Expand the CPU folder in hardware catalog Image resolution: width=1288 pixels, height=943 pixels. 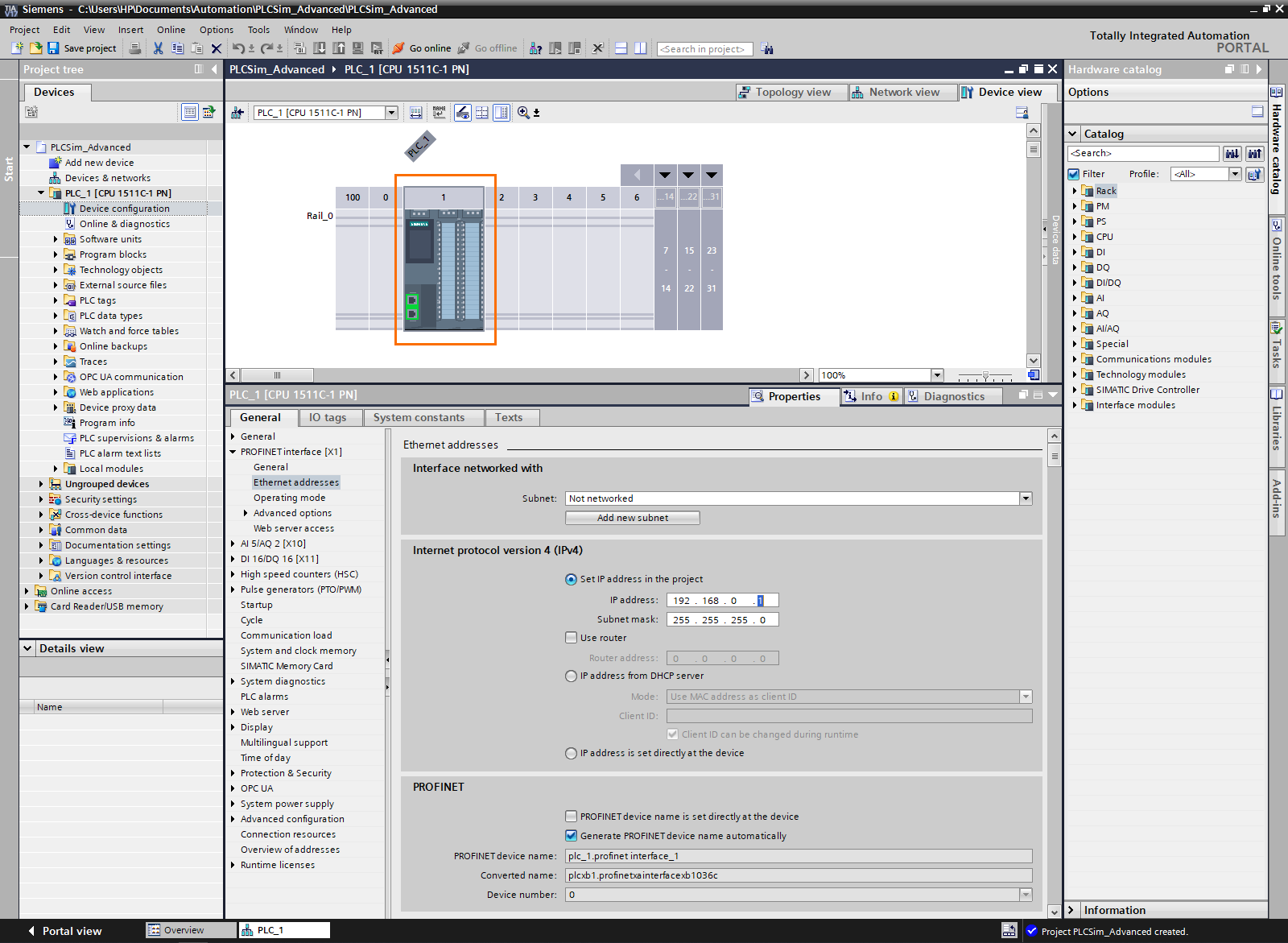(1075, 237)
